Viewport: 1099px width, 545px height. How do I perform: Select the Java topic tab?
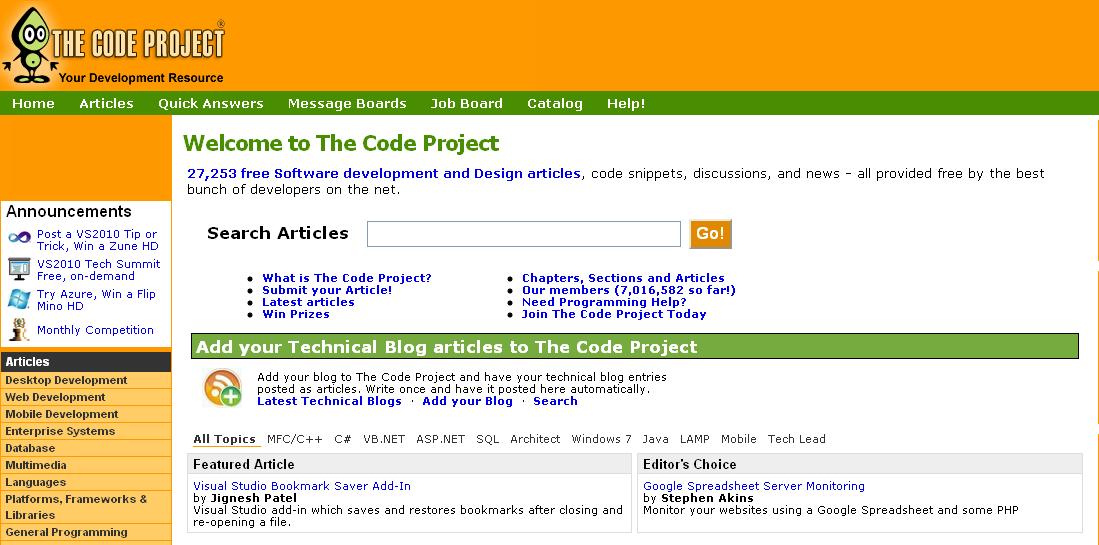click(655, 439)
